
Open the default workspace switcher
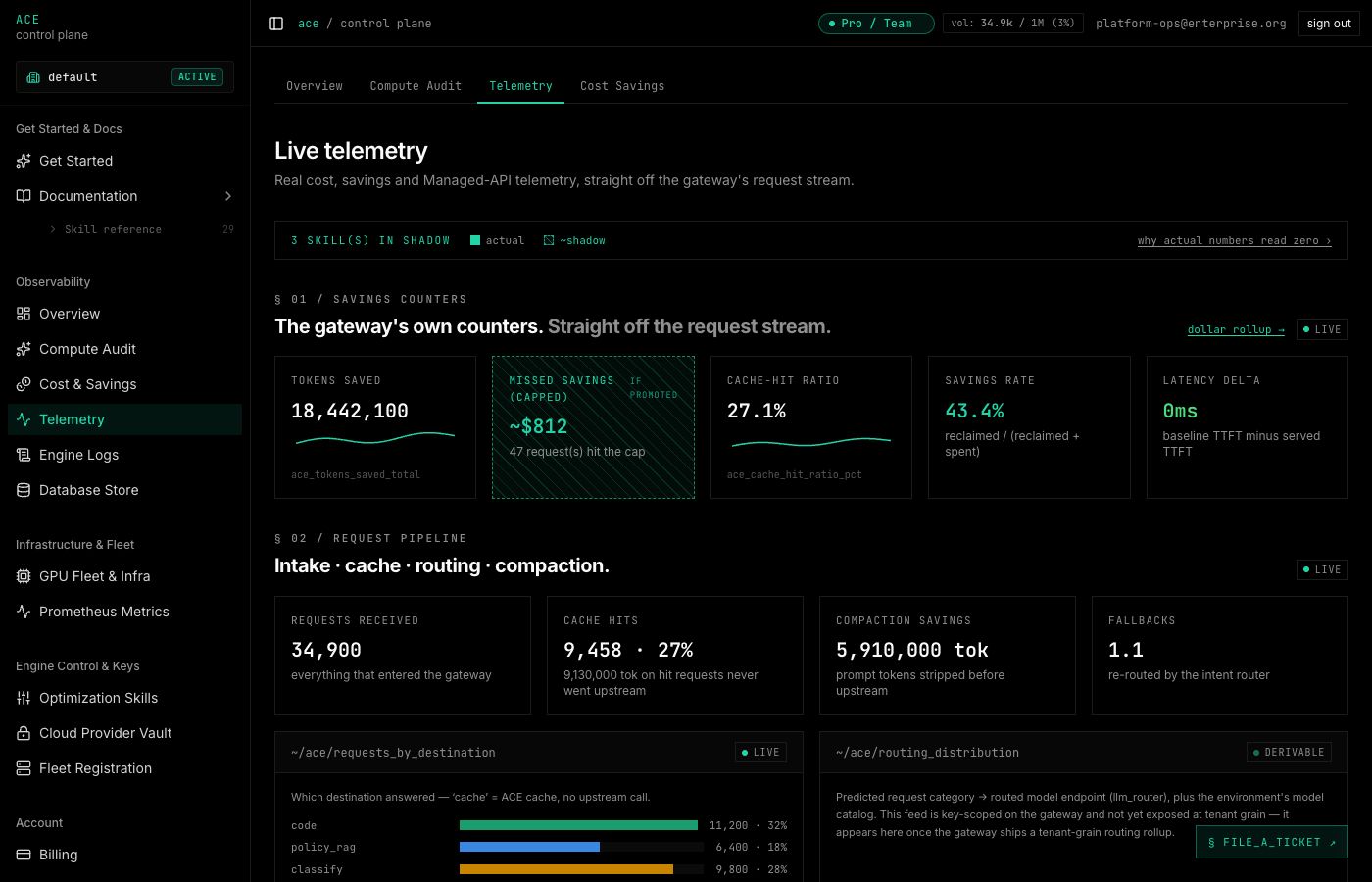pos(124,77)
